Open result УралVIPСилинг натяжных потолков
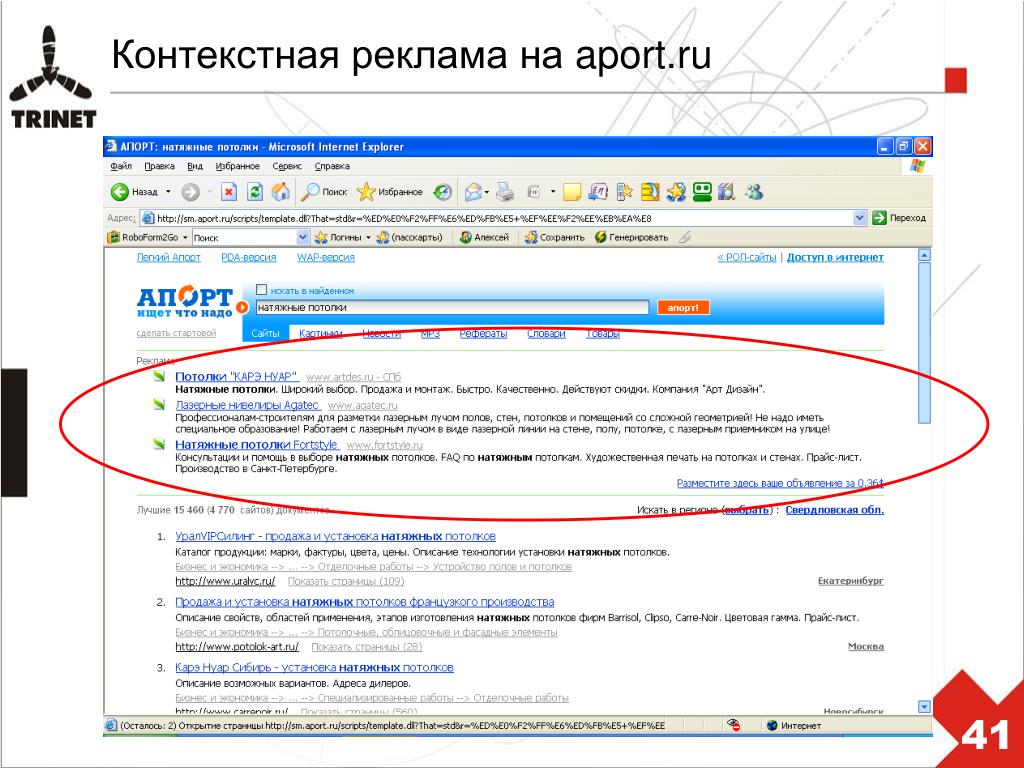Screen dimensions: 1024x768 pyautogui.click(x=336, y=537)
